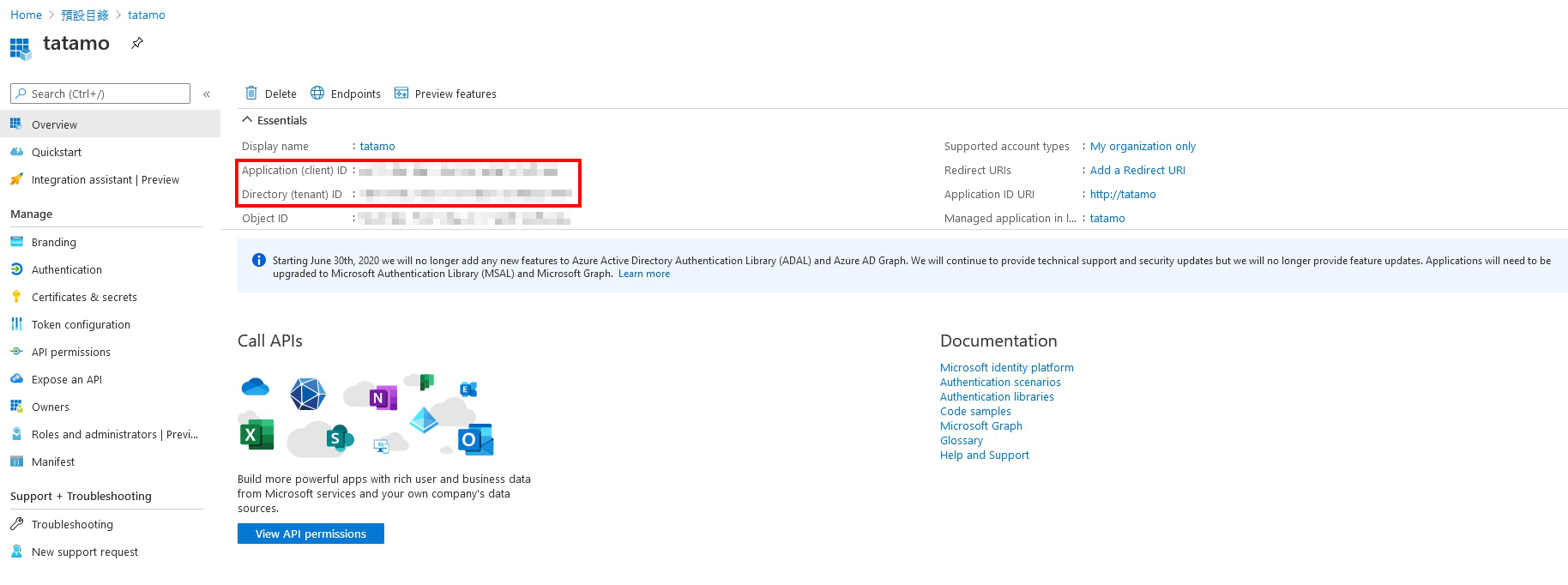This screenshot has width=1568, height=585.
Task: Click the Manifest icon
Action: (x=16, y=461)
